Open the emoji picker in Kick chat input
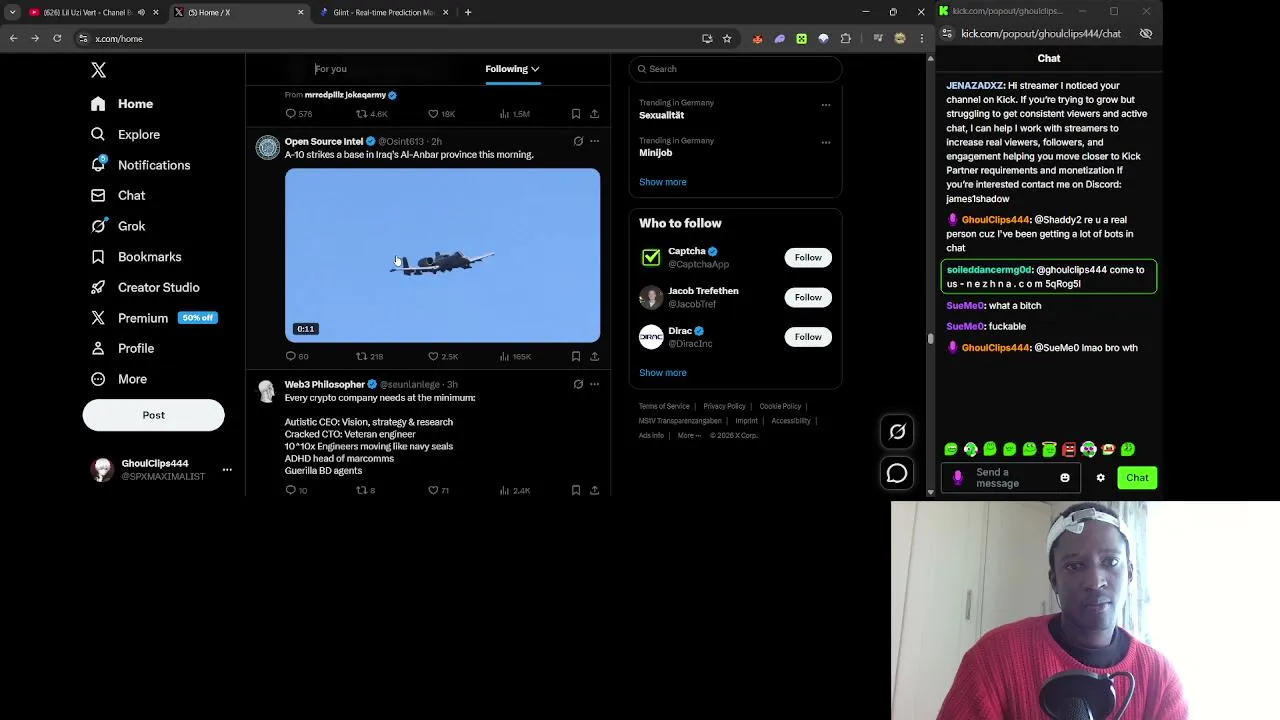This screenshot has height=720, width=1280. click(1064, 478)
